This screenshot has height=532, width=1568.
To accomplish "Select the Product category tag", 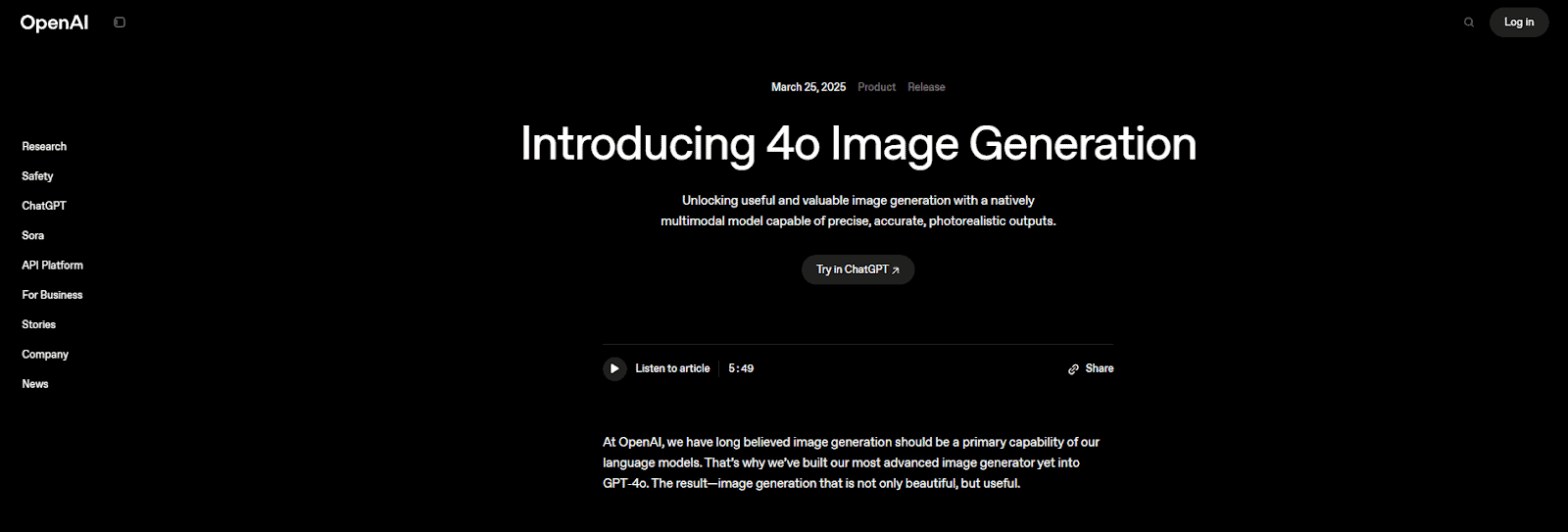I will pos(876,87).
